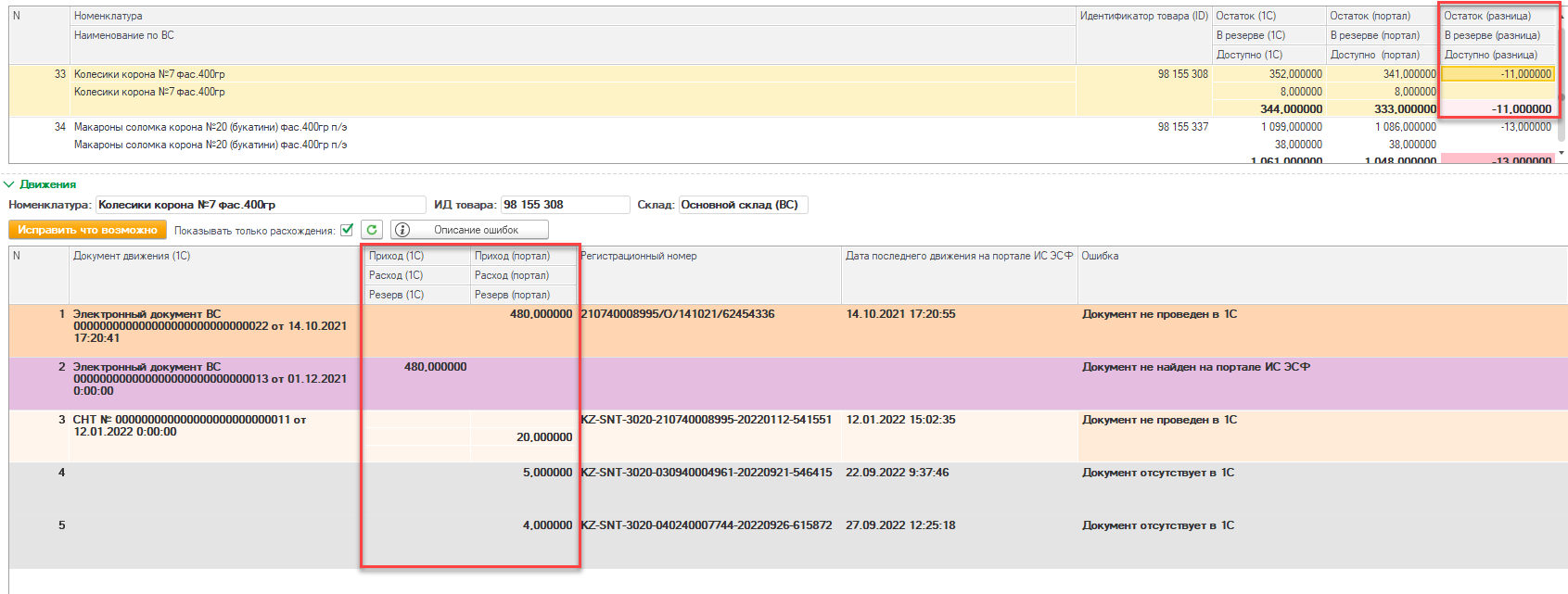Collapse the Движения section chevron
The image size is (1568, 594).
[x=9, y=184]
